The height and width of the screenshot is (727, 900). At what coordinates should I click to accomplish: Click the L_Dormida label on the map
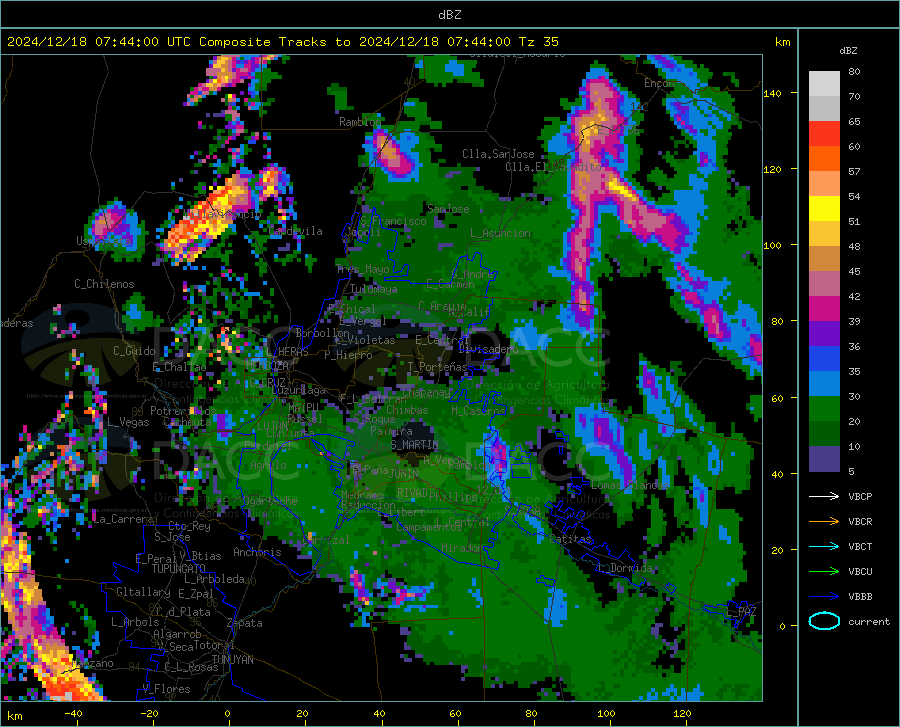[625, 568]
